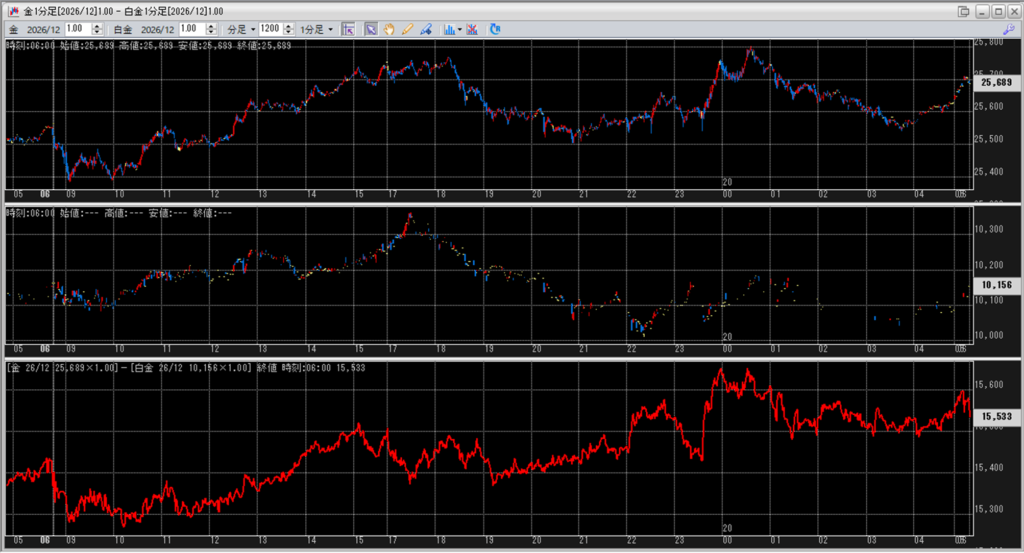Activate the hand pan tool

click(389, 29)
